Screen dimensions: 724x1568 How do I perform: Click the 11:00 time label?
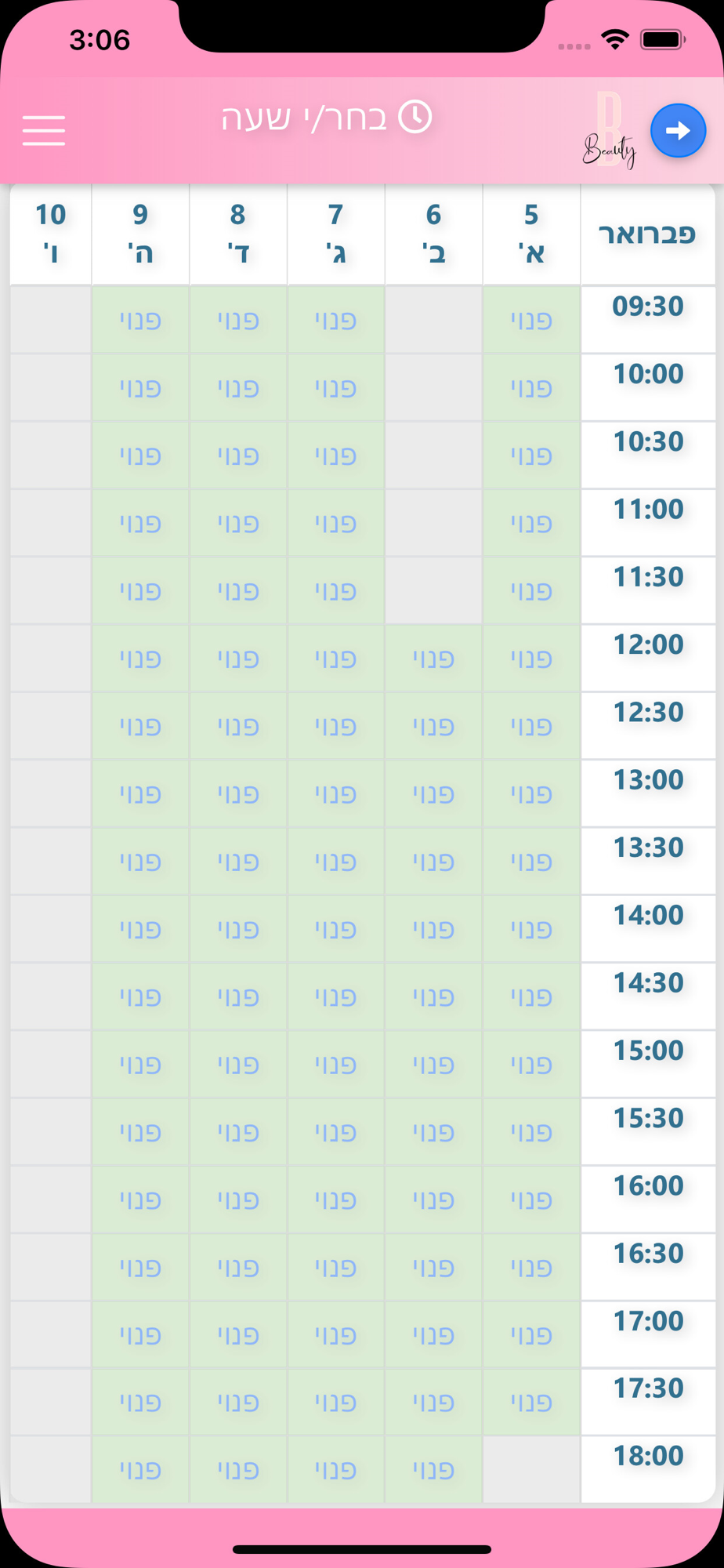tap(648, 510)
